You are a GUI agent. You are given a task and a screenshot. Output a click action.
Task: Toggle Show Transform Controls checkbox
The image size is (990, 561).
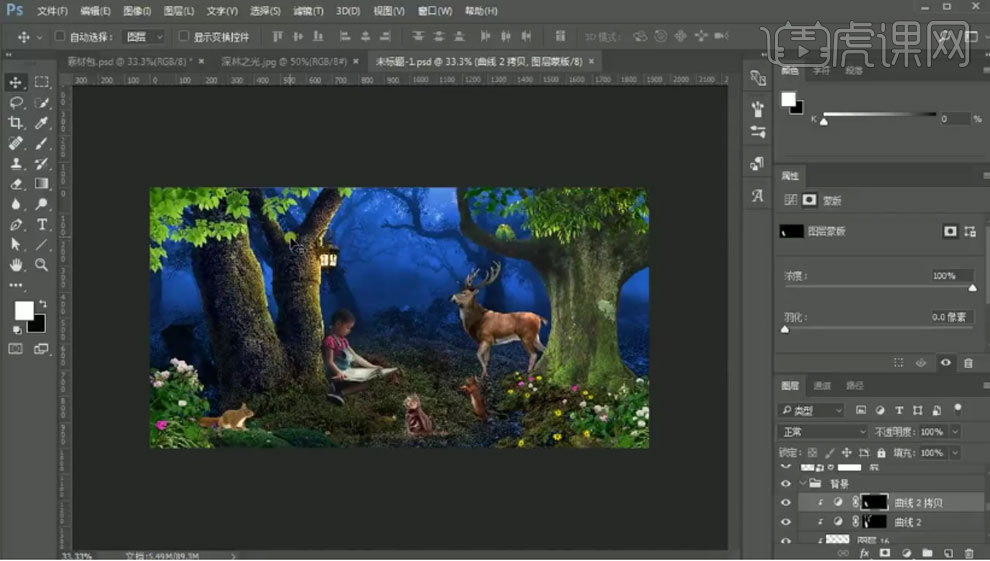(184, 36)
